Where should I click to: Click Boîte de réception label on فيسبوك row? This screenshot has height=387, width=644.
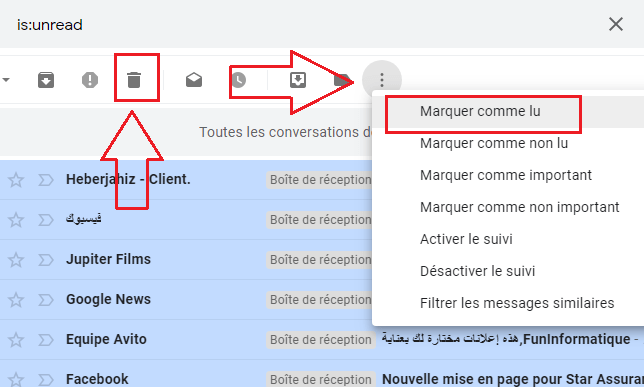tap(320, 220)
